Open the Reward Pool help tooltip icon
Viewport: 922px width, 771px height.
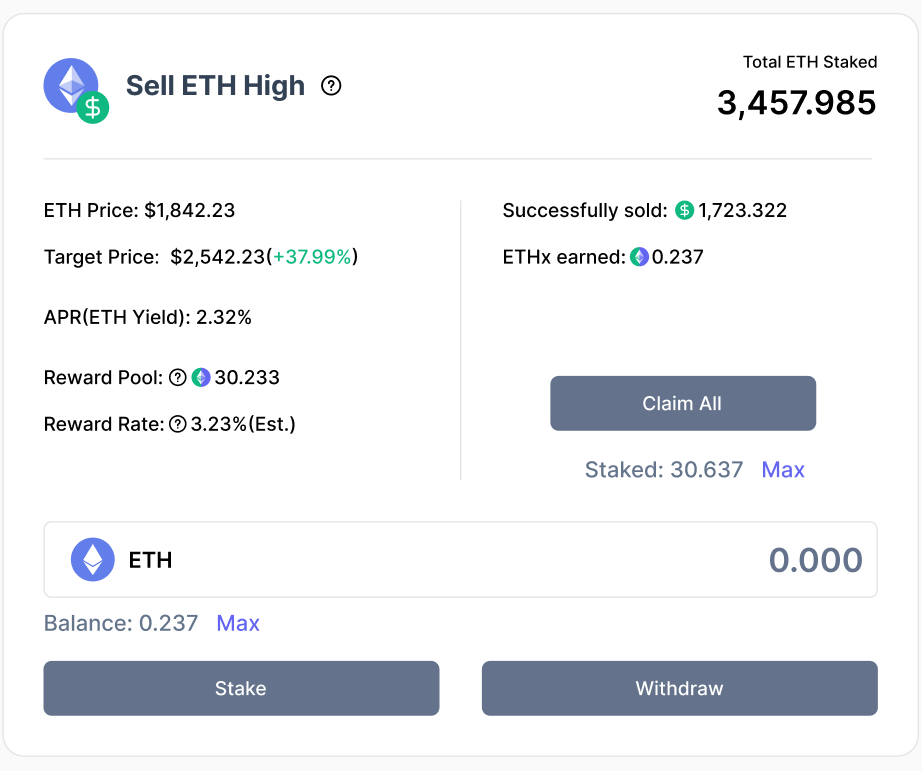pyautogui.click(x=178, y=378)
